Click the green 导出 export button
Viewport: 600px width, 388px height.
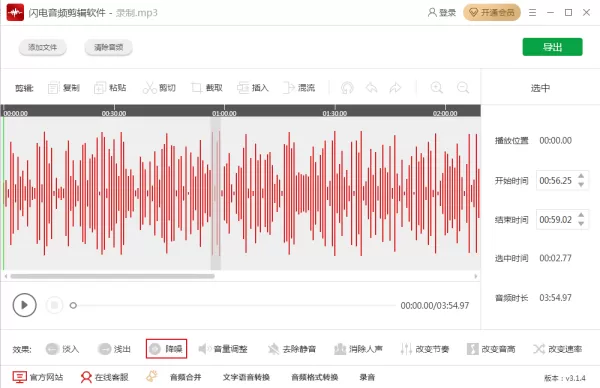click(x=553, y=47)
